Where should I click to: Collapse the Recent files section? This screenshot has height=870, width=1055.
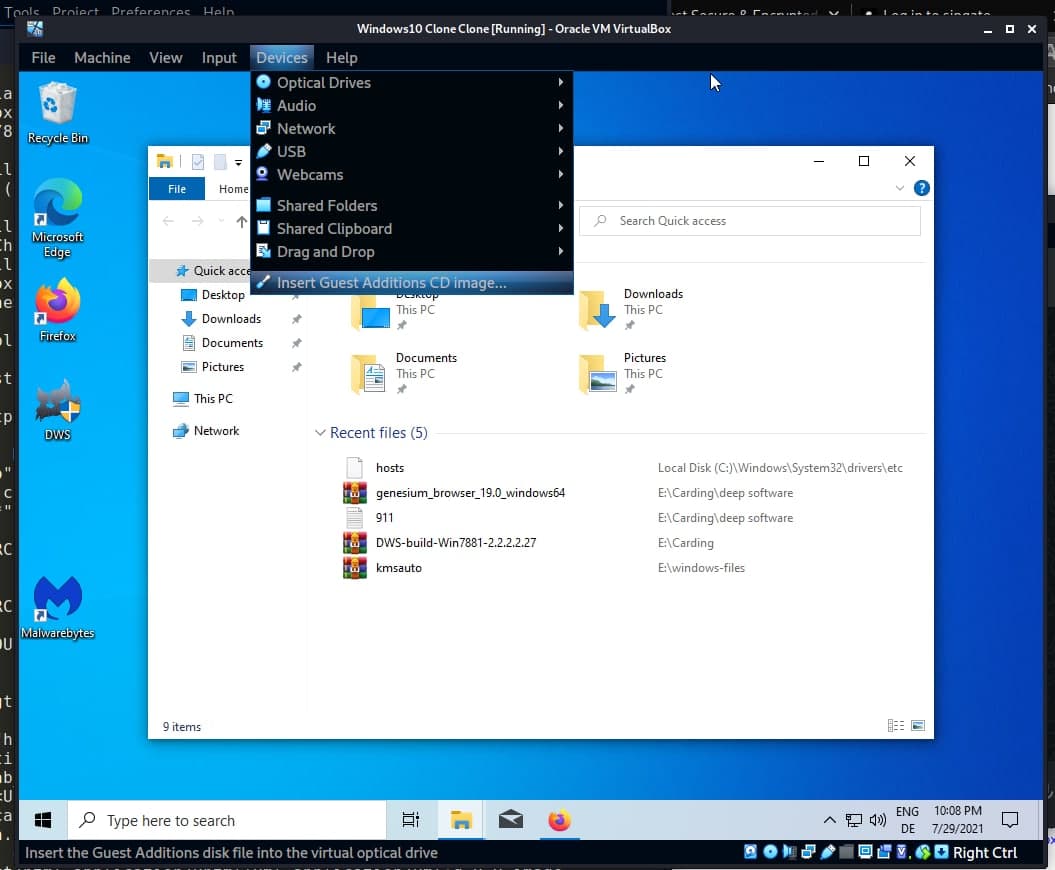tap(320, 433)
